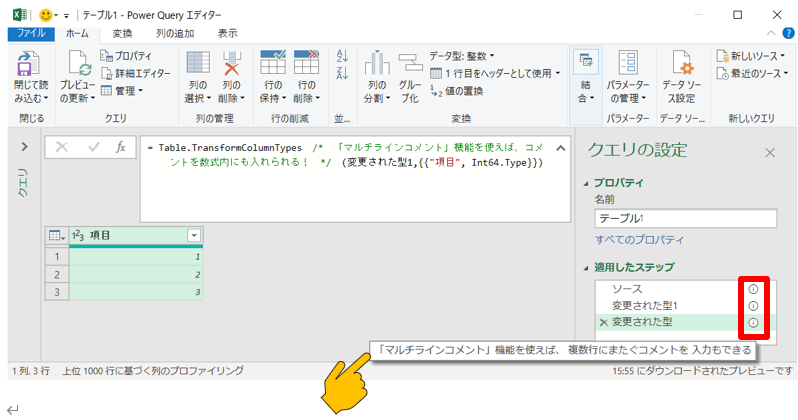Open the quick access toolbar dropdown arrow

66,16
